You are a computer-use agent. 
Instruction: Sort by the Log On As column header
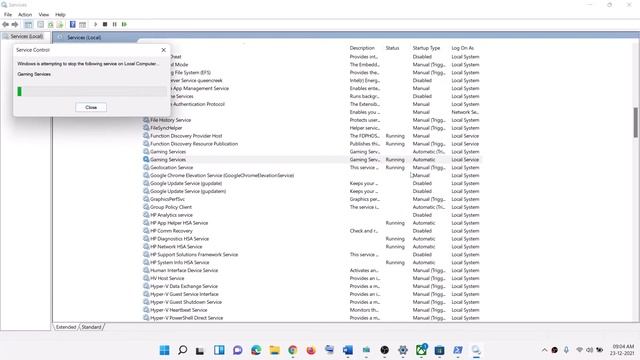pyautogui.click(x=462, y=48)
